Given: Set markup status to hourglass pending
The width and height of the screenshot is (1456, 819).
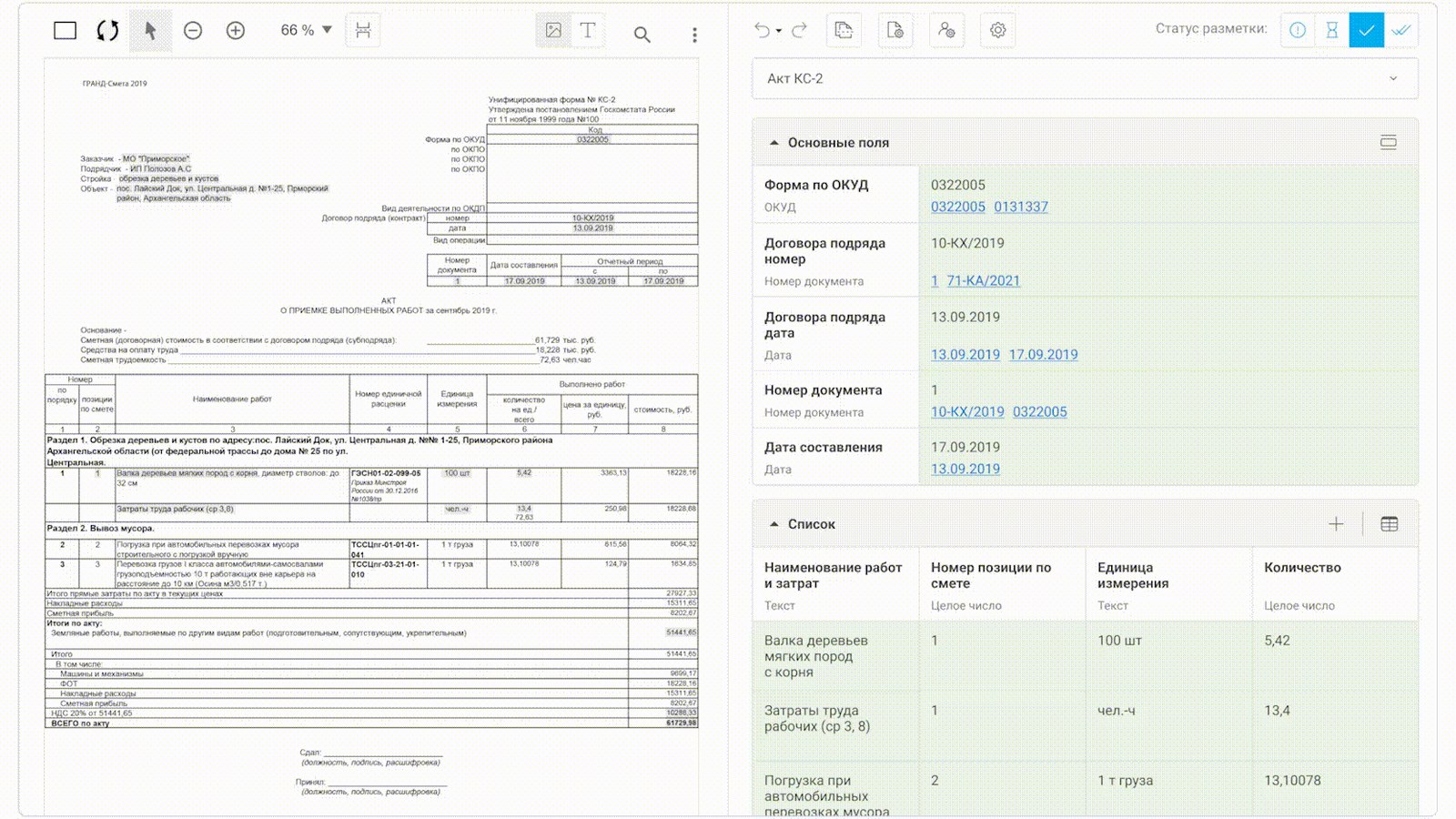Looking at the screenshot, I should click(1332, 30).
